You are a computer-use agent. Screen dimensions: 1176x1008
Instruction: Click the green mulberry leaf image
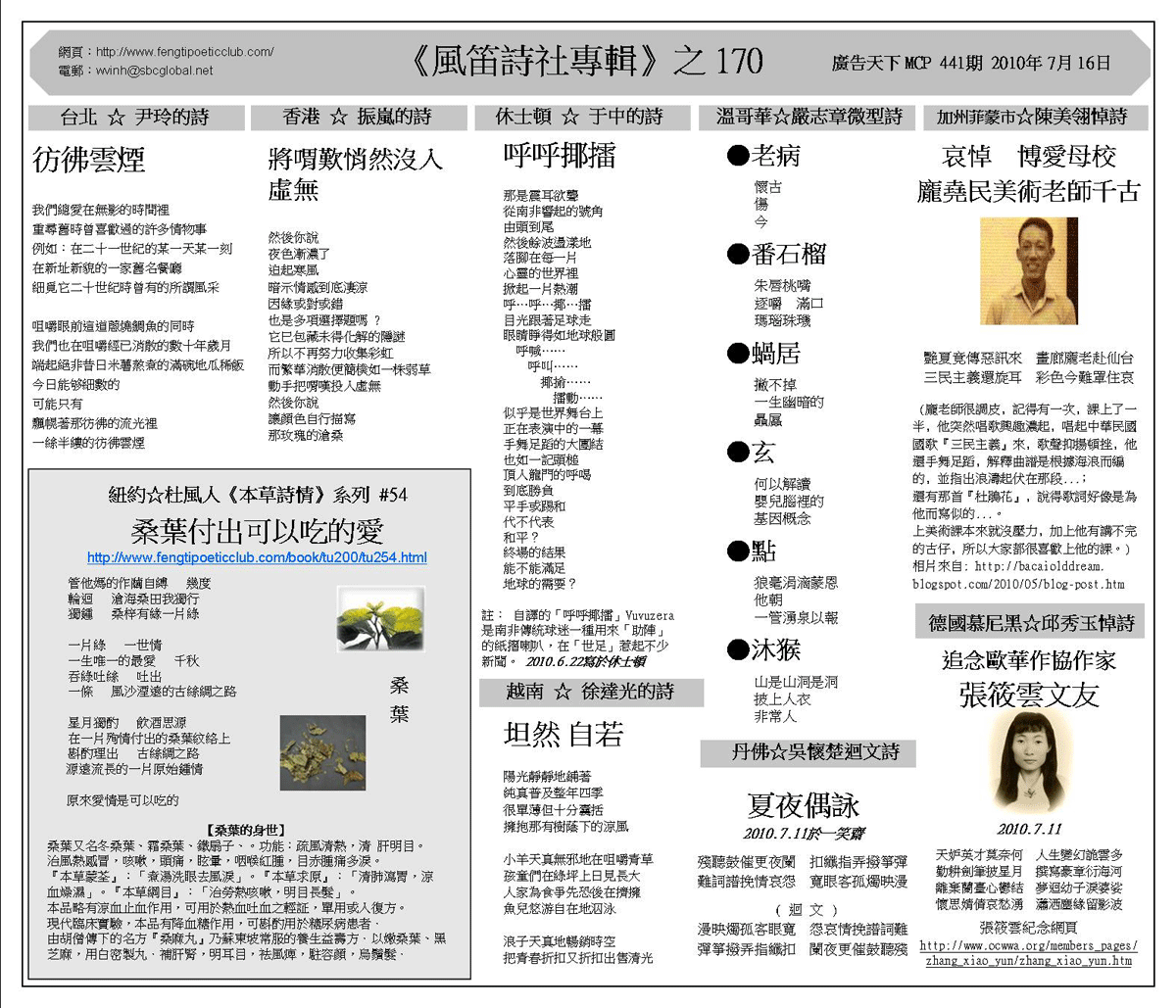[x=366, y=619]
